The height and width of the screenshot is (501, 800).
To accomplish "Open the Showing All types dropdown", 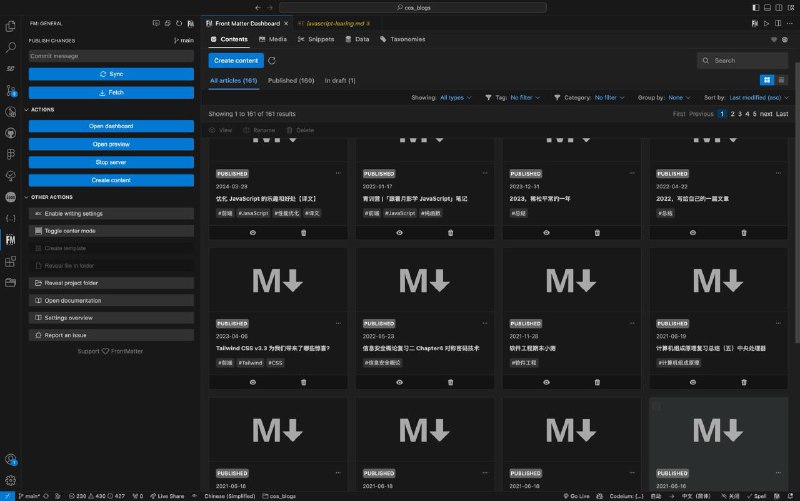I will (x=456, y=98).
